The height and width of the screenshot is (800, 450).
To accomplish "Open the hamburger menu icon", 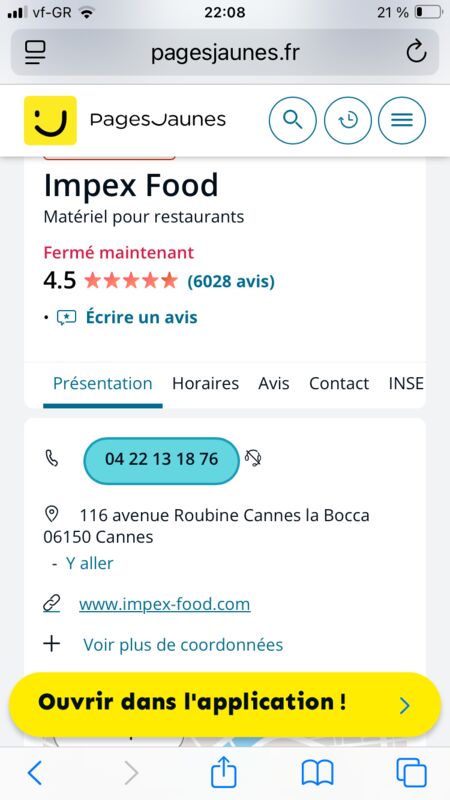I will [x=402, y=120].
